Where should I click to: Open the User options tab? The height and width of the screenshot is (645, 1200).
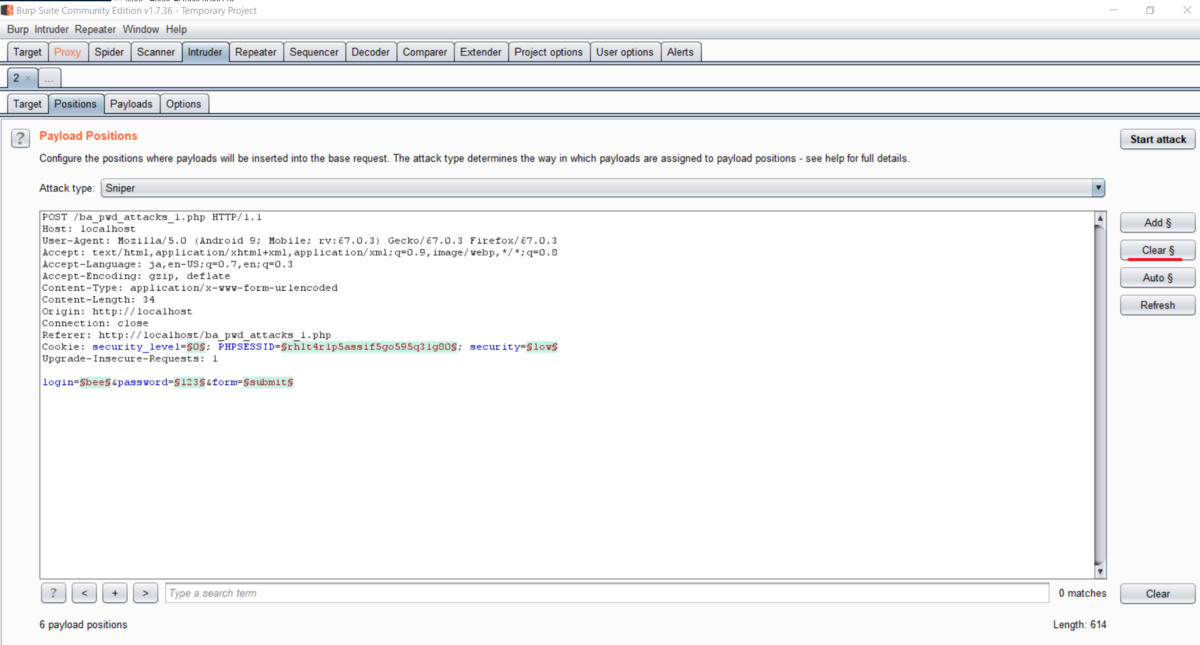click(x=625, y=52)
